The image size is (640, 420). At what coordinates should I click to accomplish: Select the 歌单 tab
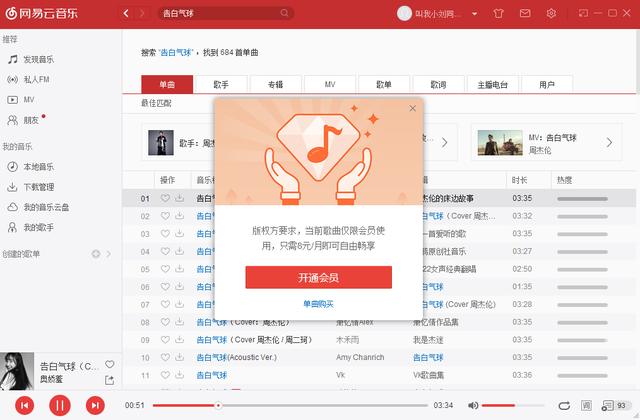tap(384, 84)
